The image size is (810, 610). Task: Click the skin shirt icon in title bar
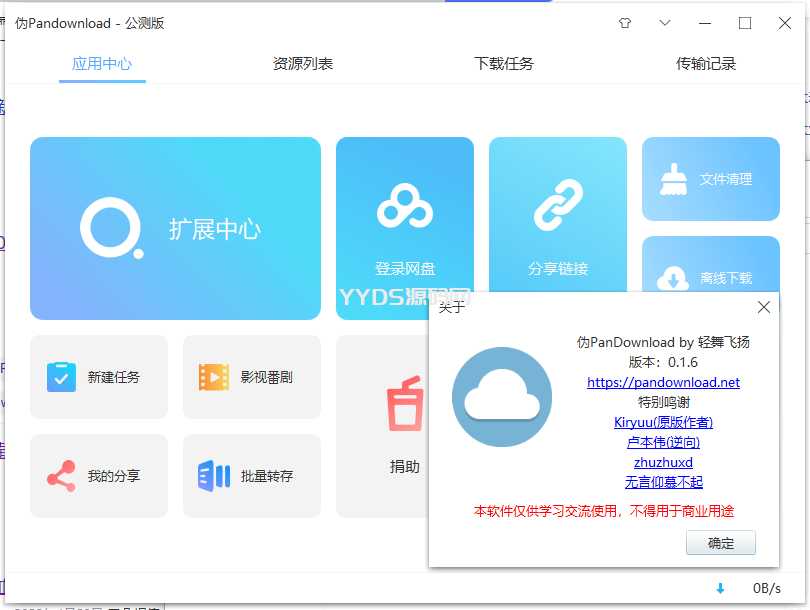[625, 23]
